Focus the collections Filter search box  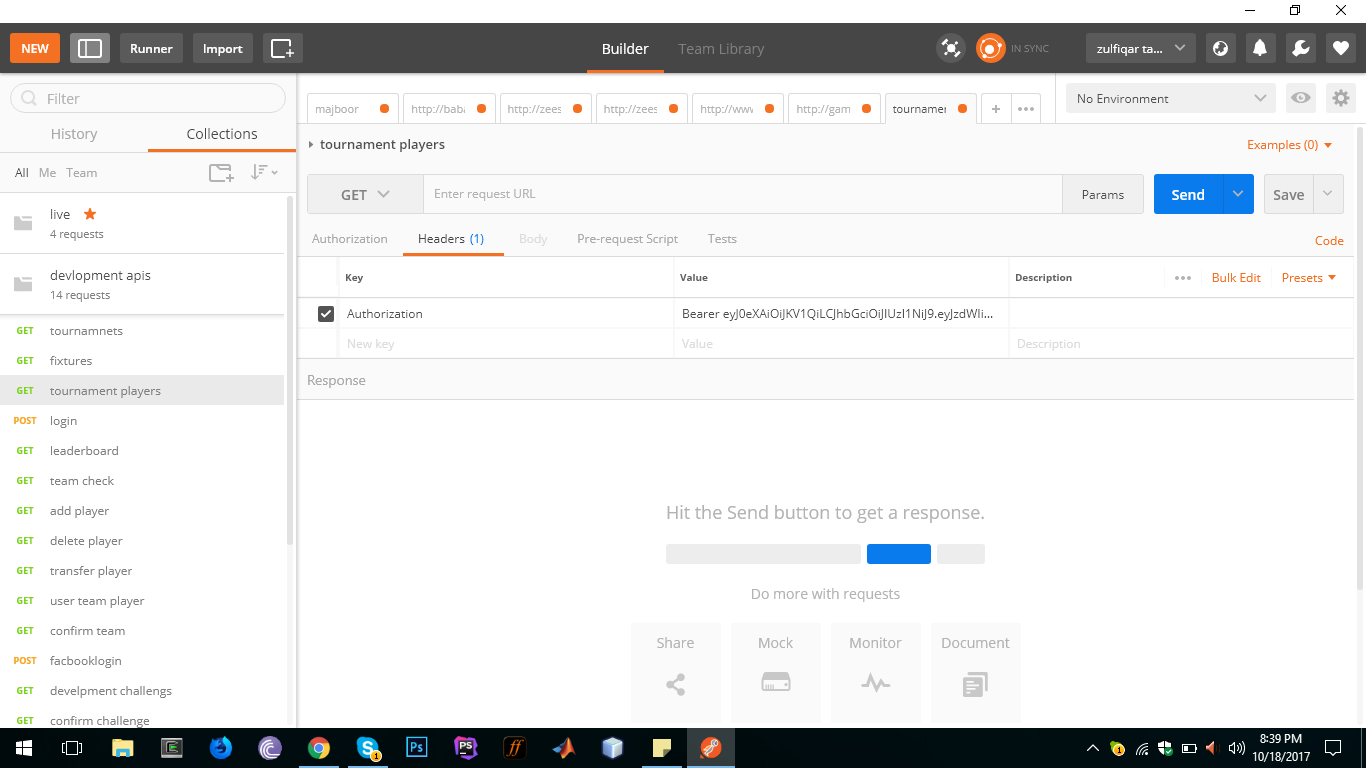click(148, 98)
